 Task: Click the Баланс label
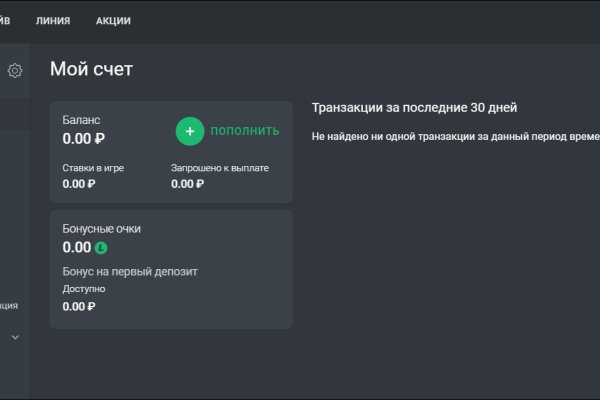pos(81,119)
